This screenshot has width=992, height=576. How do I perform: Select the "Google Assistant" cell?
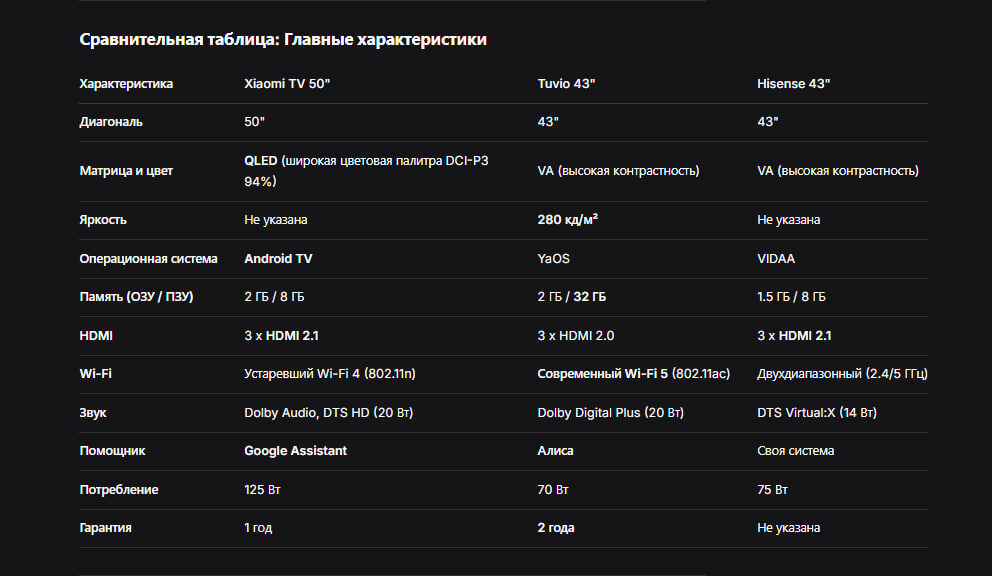pyautogui.click(x=295, y=451)
